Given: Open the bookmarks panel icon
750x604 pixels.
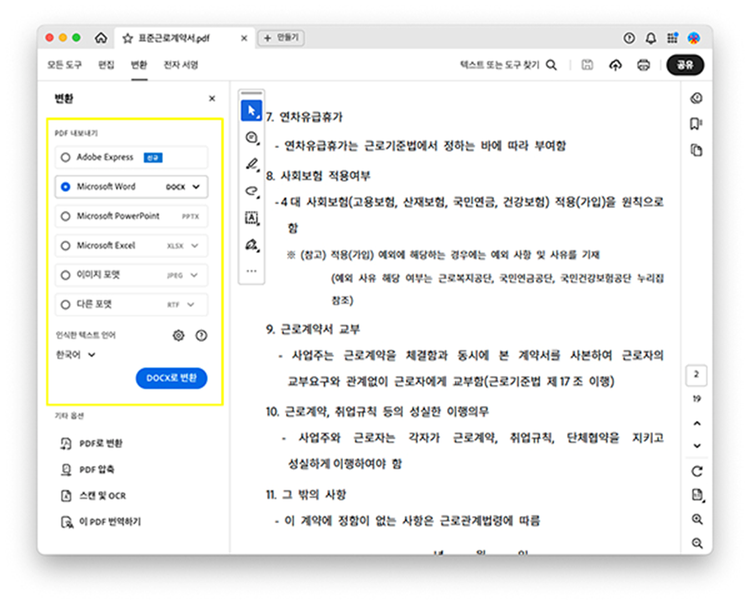Looking at the screenshot, I should (696, 124).
